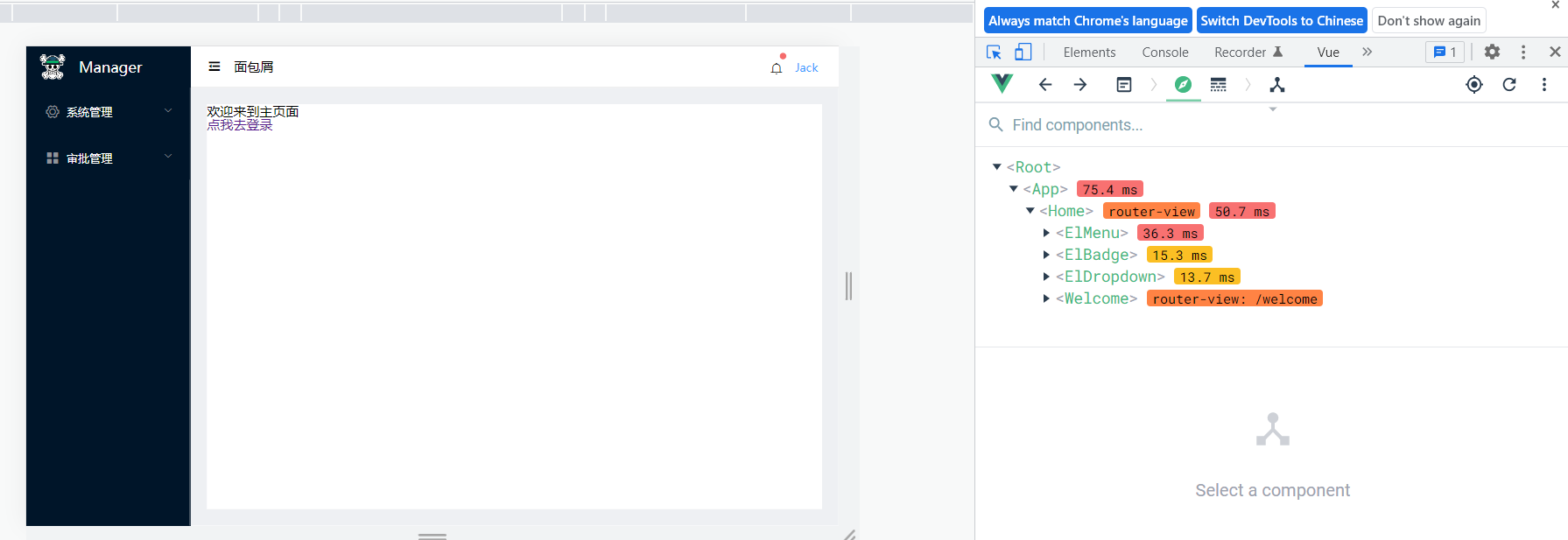1568x540 pixels.
Task: Click Don't show again button
Action: [1429, 20]
